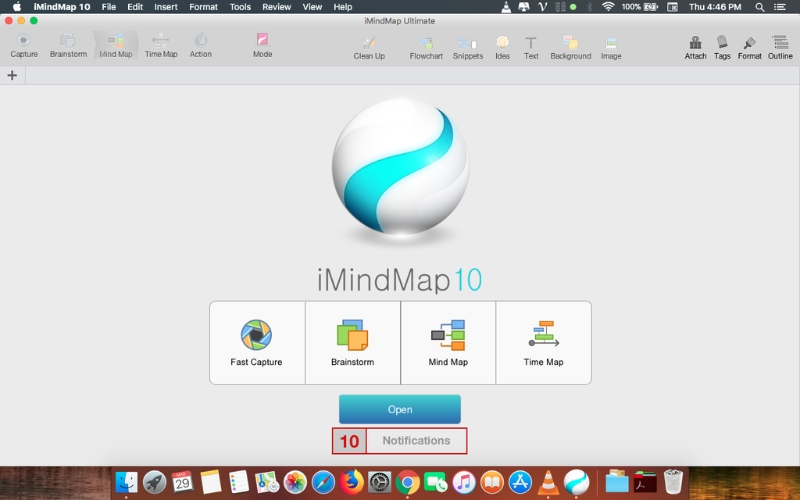Open VLC from the Dock

548,482
